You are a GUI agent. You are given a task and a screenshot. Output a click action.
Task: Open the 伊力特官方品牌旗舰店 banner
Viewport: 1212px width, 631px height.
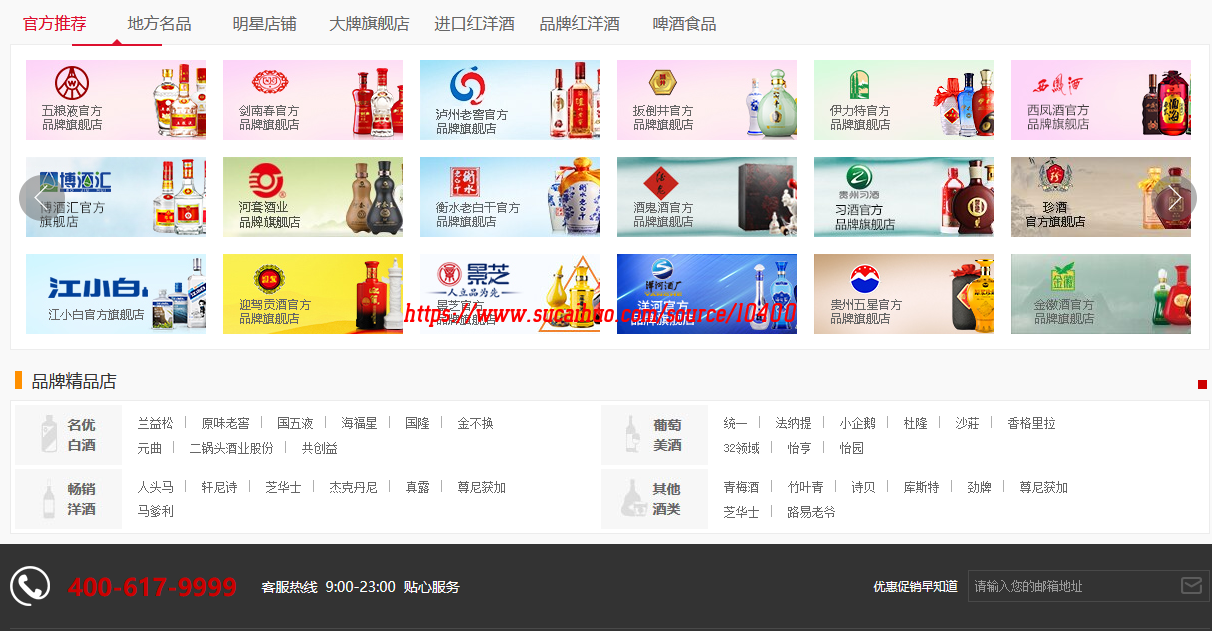pyautogui.click(x=904, y=100)
